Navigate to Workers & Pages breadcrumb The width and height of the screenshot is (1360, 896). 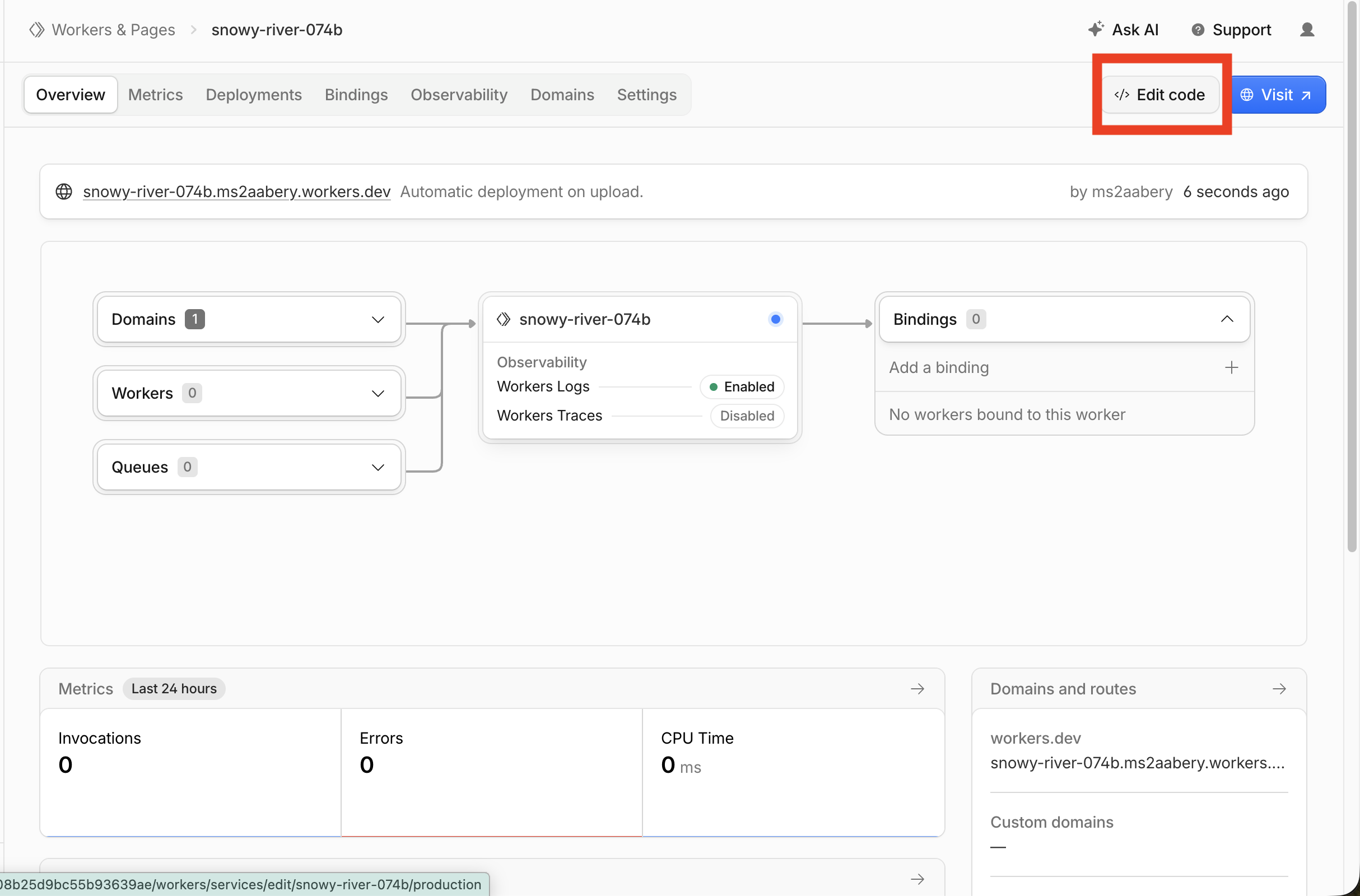click(113, 30)
